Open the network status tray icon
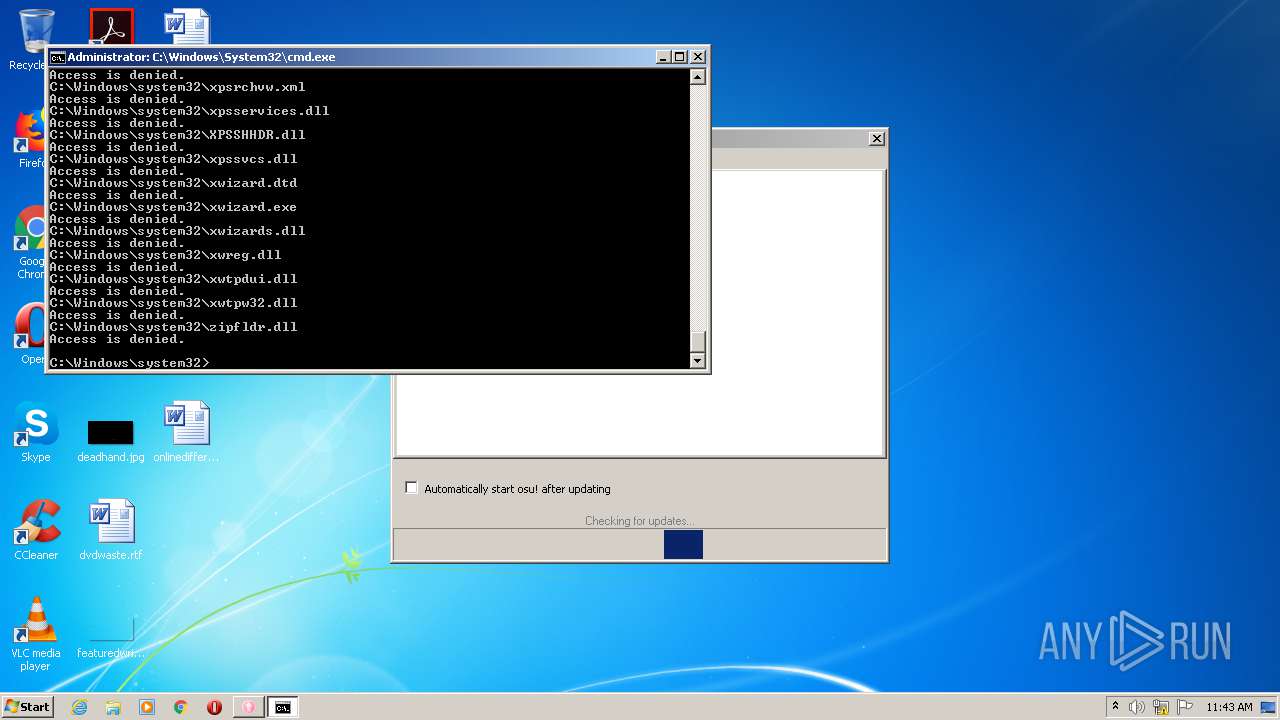Screen dimensions: 1280x720 click(x=1161, y=707)
